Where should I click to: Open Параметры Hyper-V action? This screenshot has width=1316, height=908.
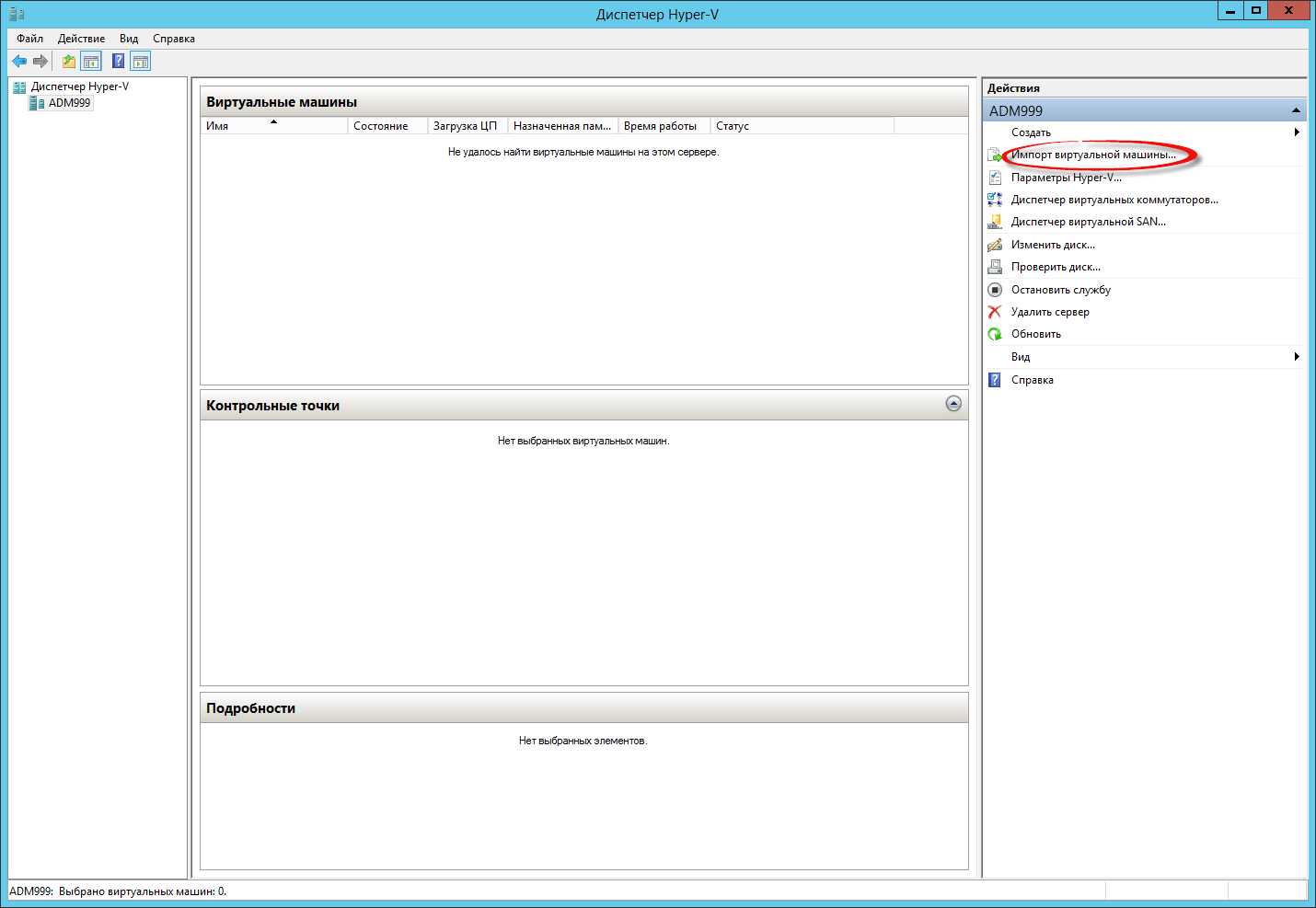[1067, 178]
